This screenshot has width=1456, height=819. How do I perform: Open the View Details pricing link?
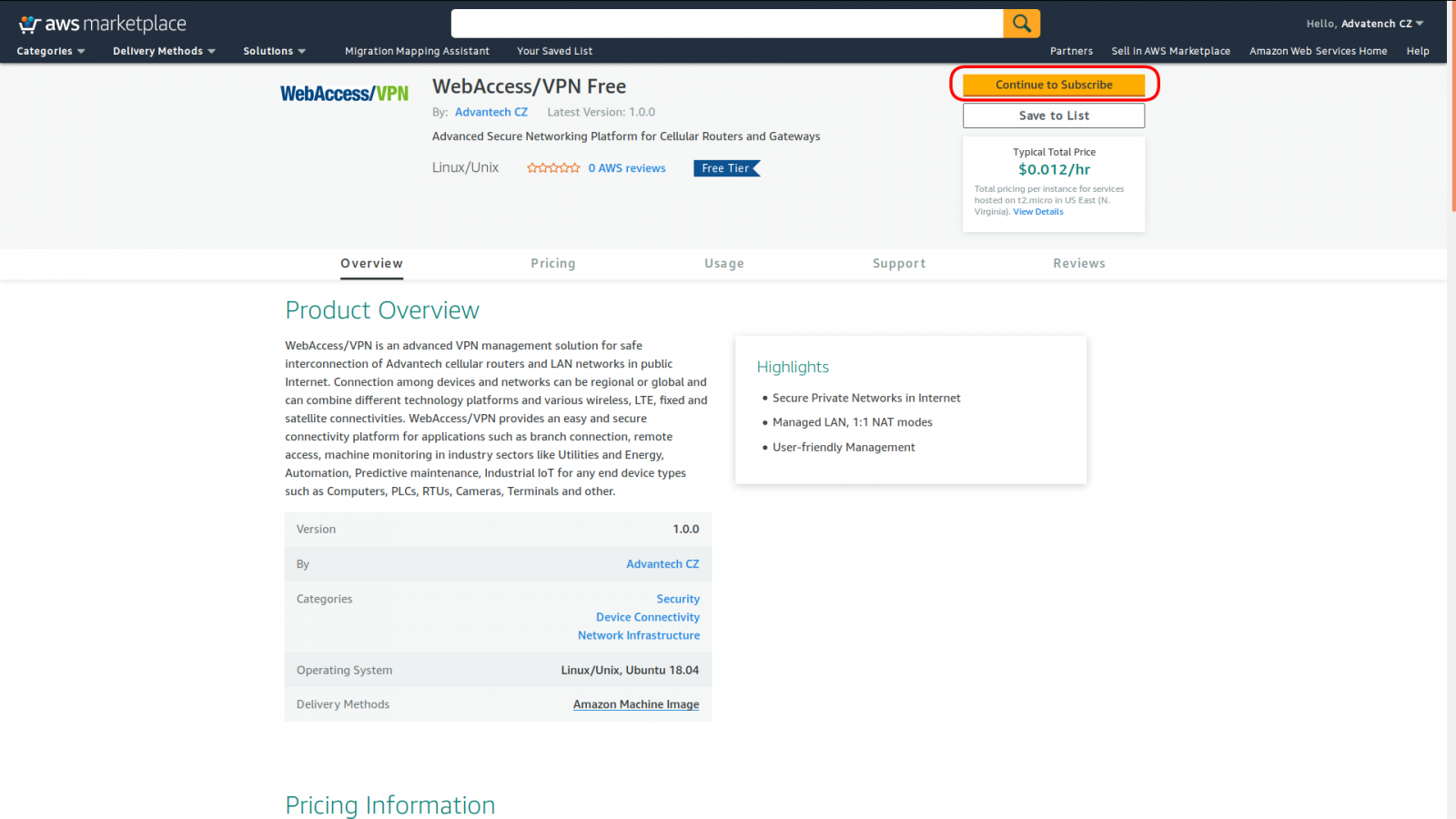click(x=1037, y=212)
